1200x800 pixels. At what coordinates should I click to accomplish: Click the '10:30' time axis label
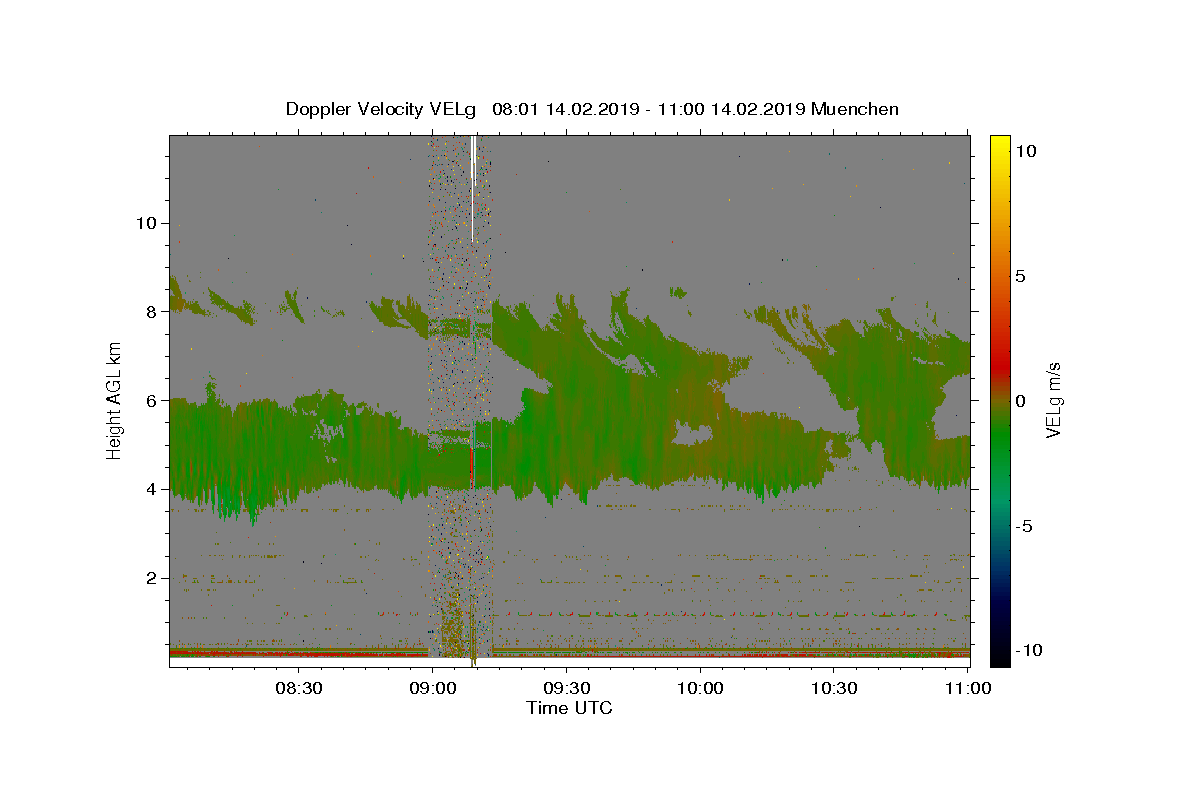point(834,688)
